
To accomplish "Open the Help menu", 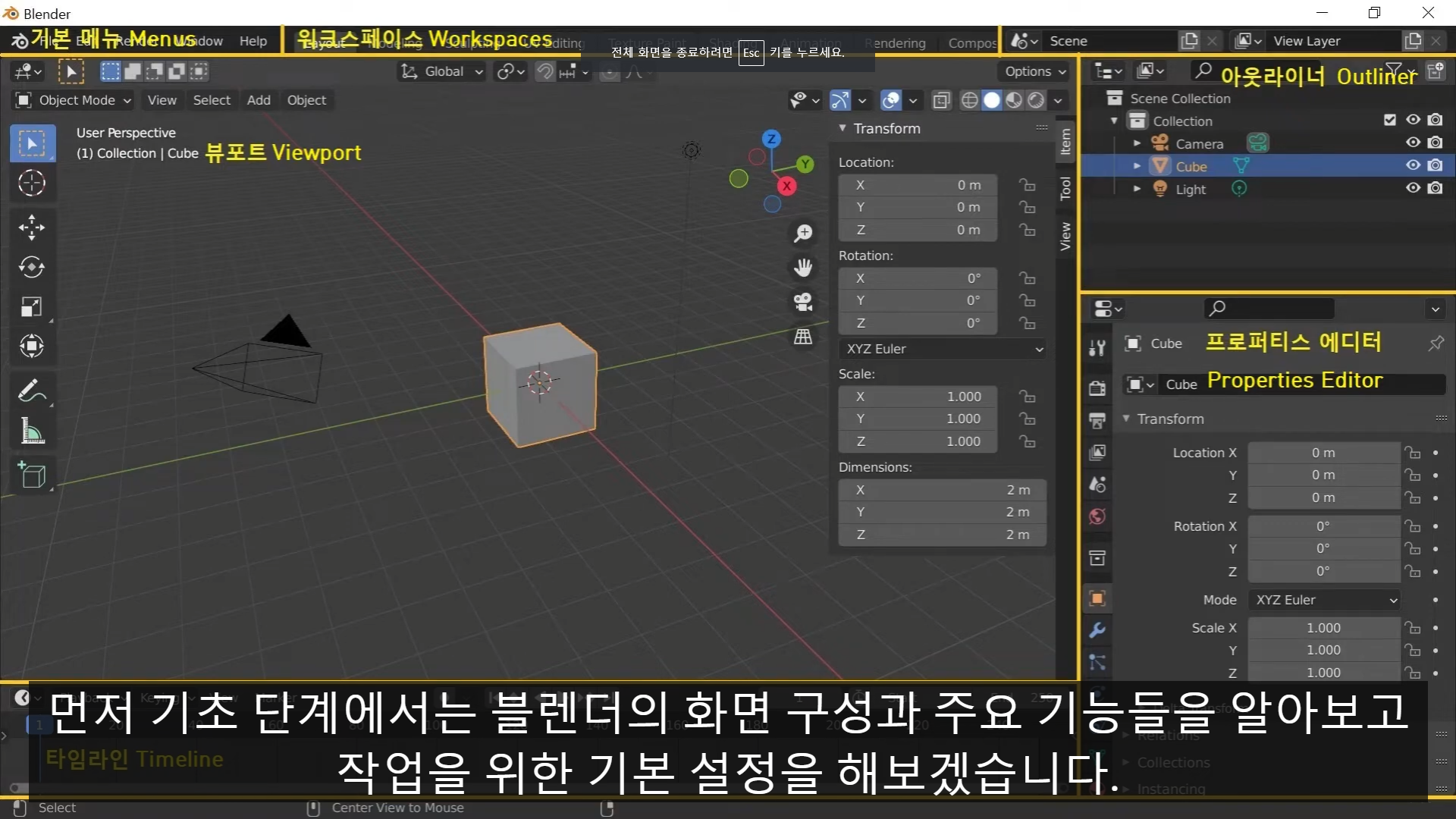I will [253, 41].
